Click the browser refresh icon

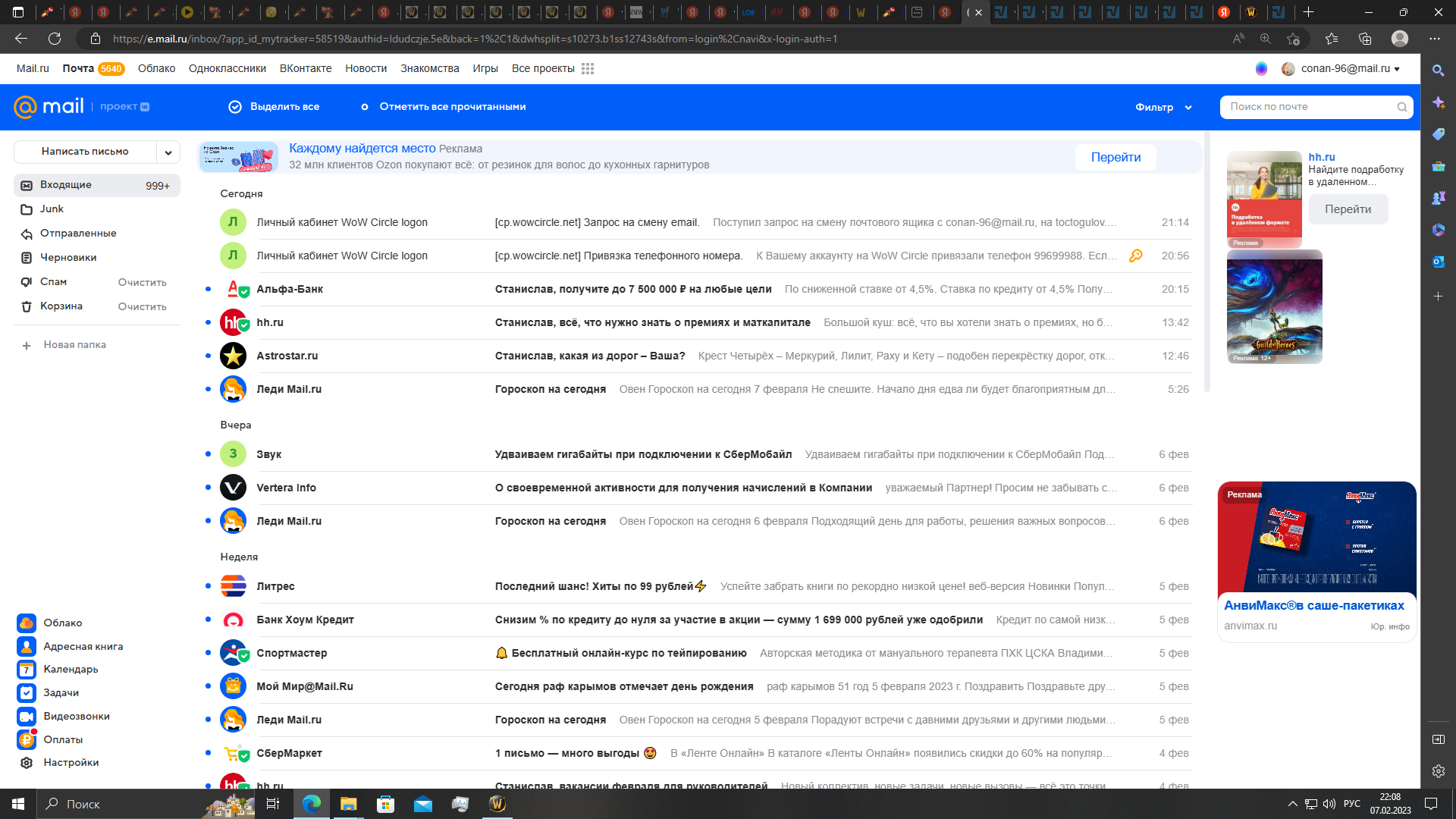point(55,39)
